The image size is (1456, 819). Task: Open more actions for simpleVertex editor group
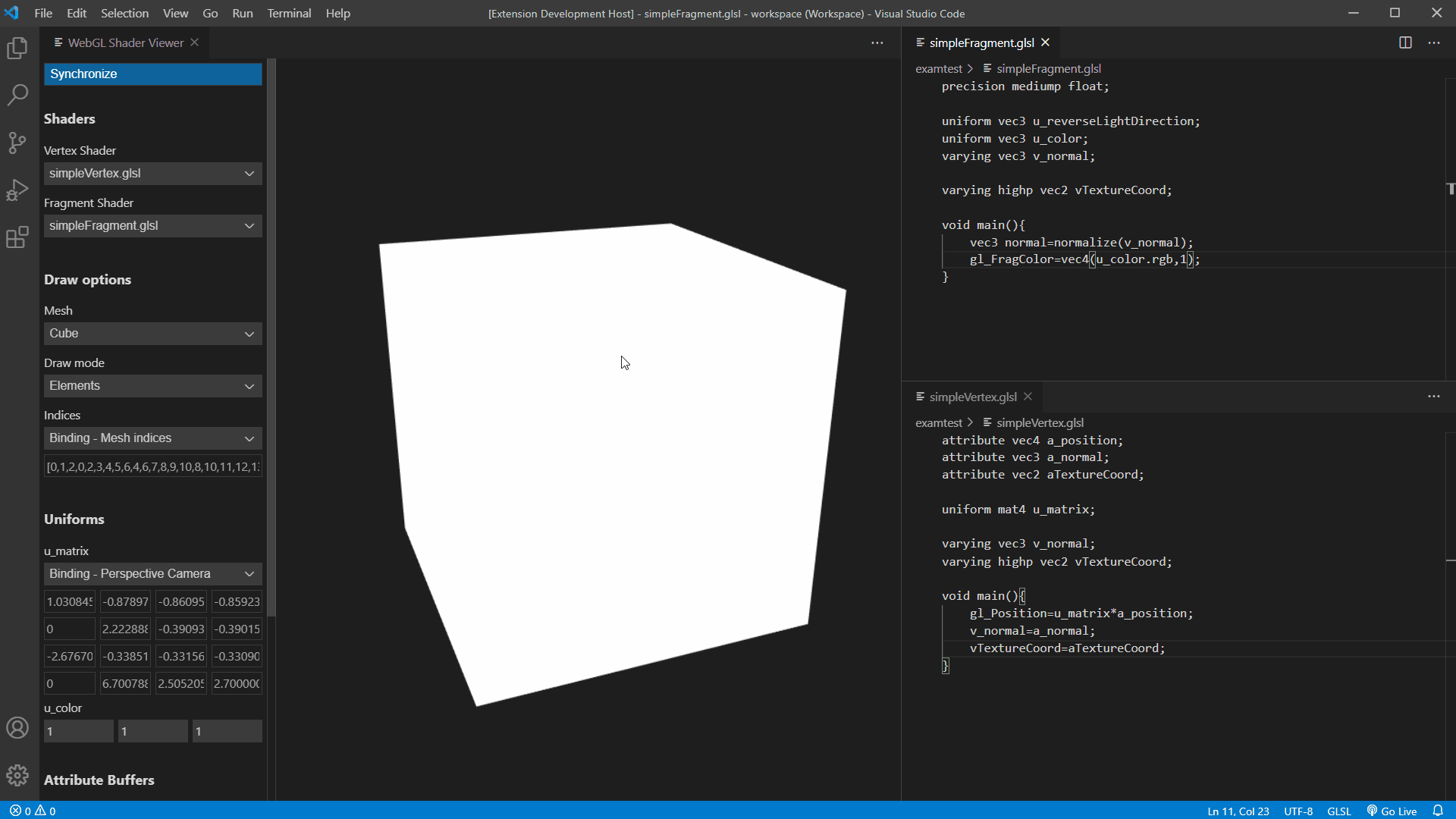pos(1434,397)
